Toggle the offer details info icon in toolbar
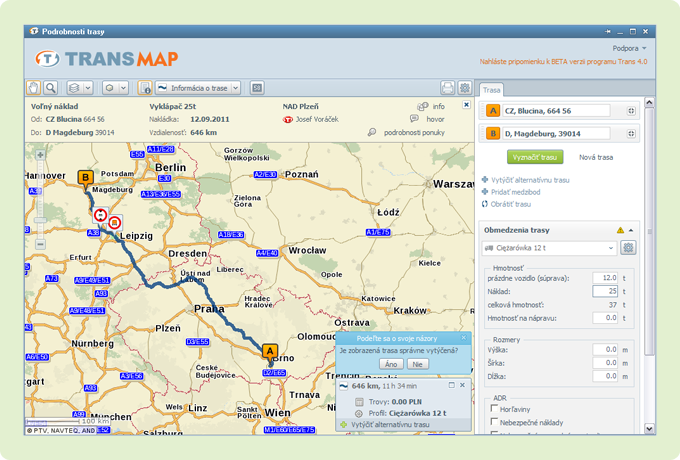Screen dimensions: 680x460 tap(145, 88)
